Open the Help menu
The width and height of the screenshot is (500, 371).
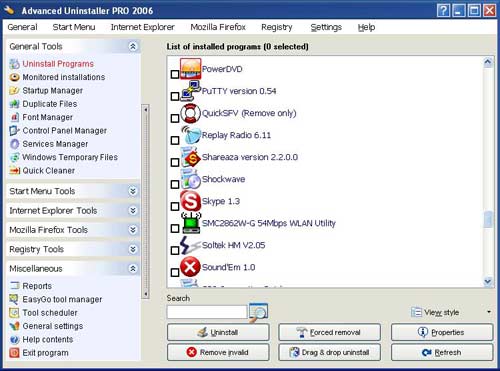click(x=366, y=27)
